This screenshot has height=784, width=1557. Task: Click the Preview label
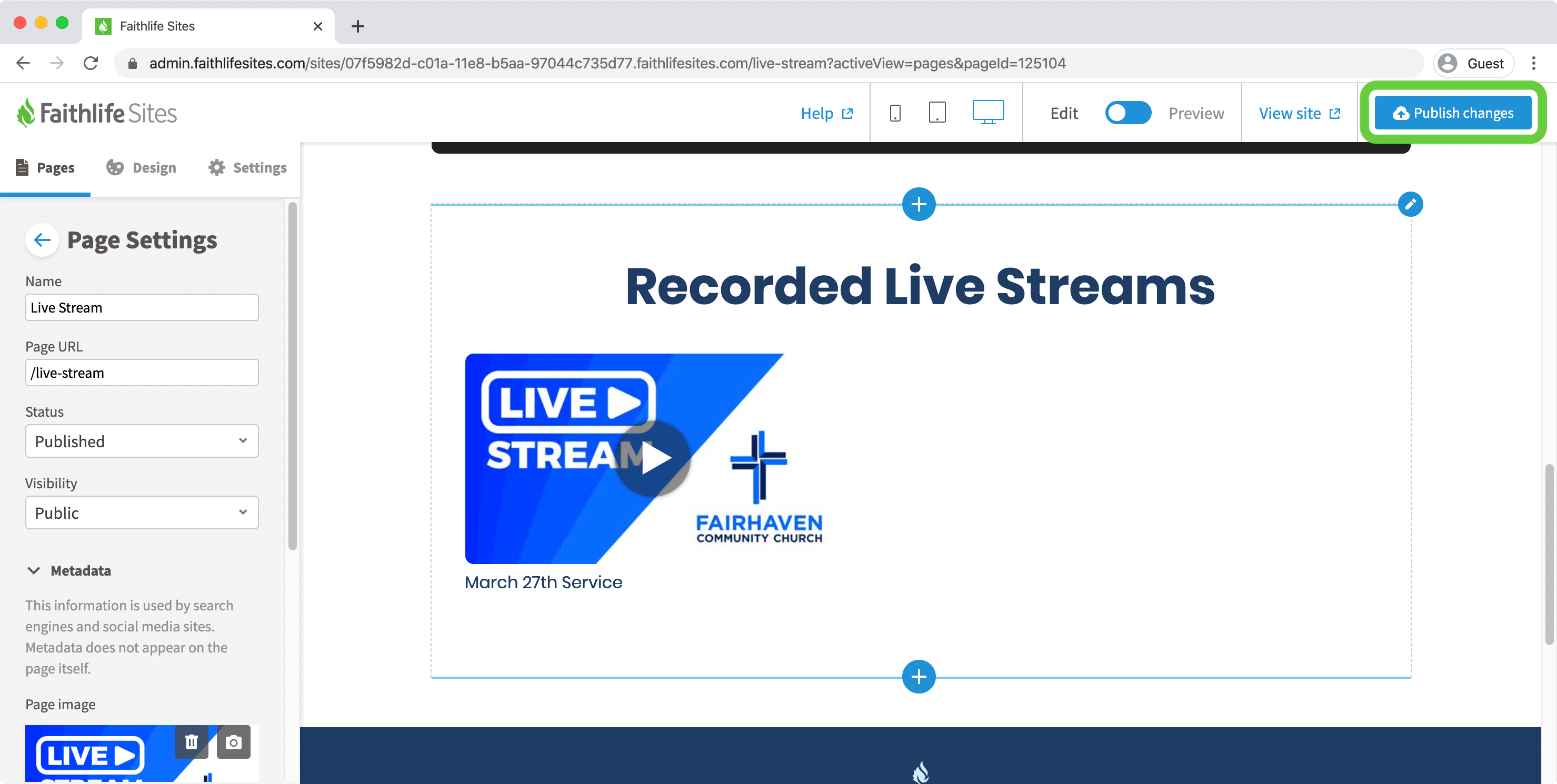coord(1195,113)
